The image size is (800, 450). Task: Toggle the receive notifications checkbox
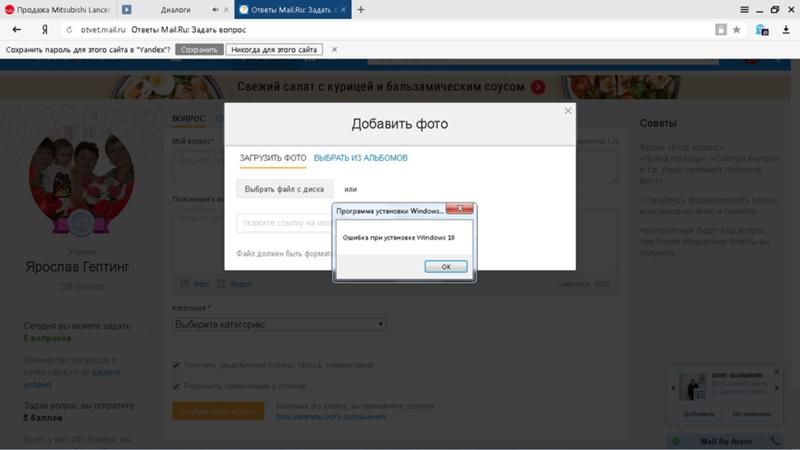click(176, 365)
